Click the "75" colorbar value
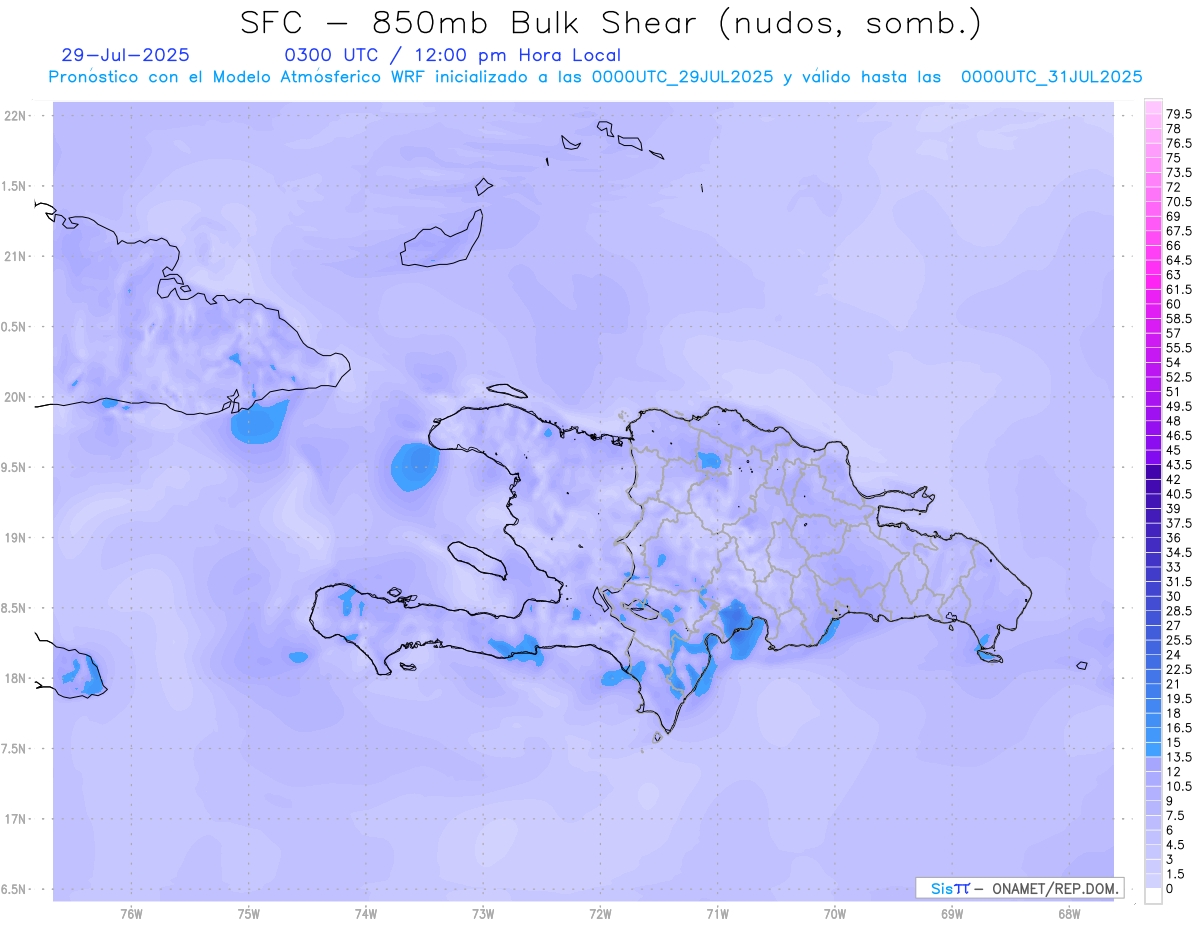Viewport: 1200px width, 927px height. pos(1174,158)
